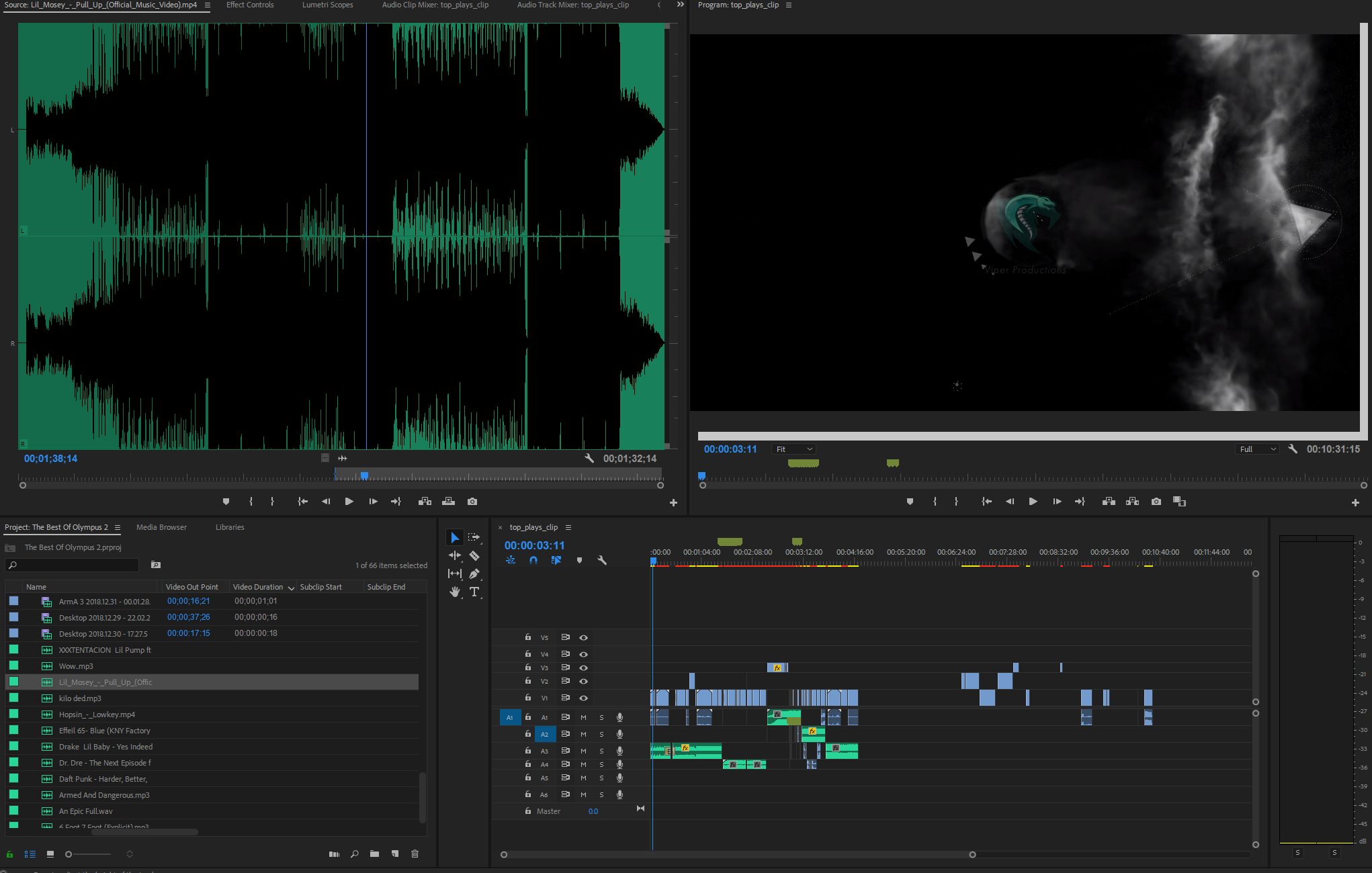Open timeline display settings wrench

[602, 560]
